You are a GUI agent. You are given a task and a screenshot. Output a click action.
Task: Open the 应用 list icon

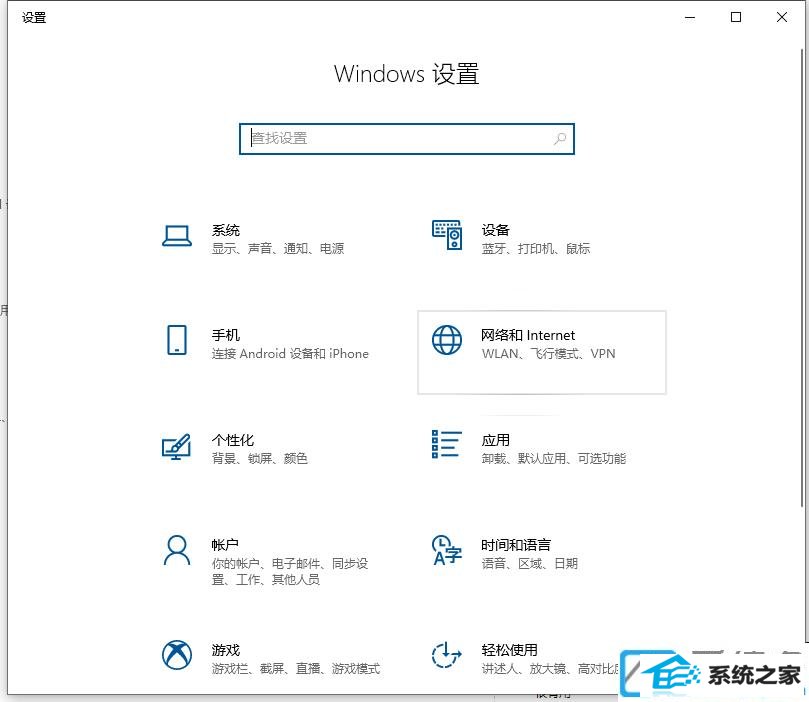[447, 444]
